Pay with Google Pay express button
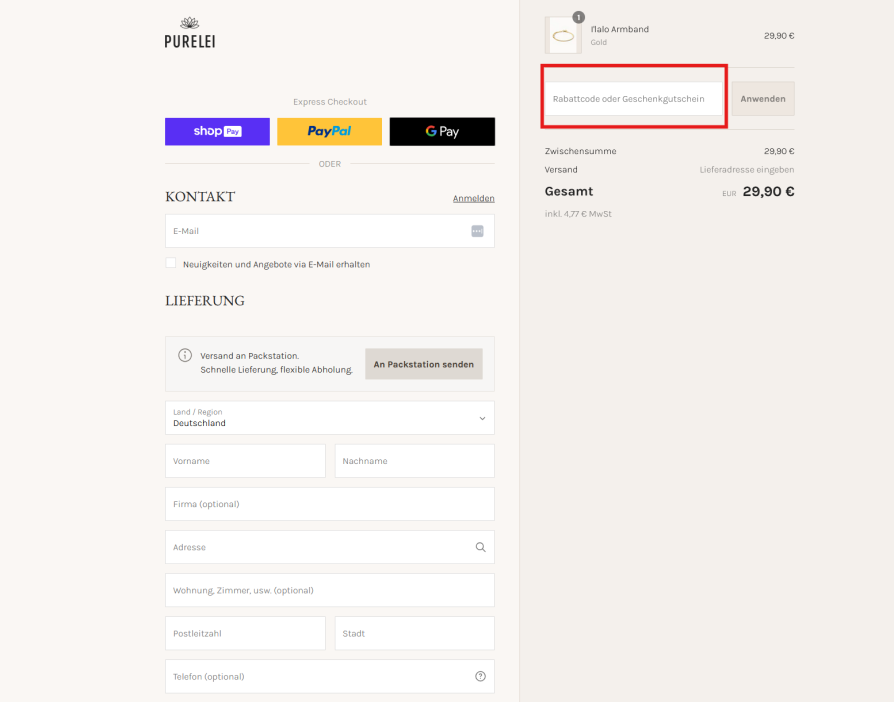This screenshot has height=702, width=894. point(442,132)
